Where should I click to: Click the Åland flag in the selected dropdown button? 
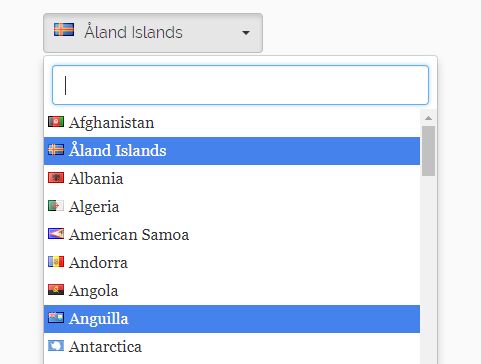click(x=64, y=30)
